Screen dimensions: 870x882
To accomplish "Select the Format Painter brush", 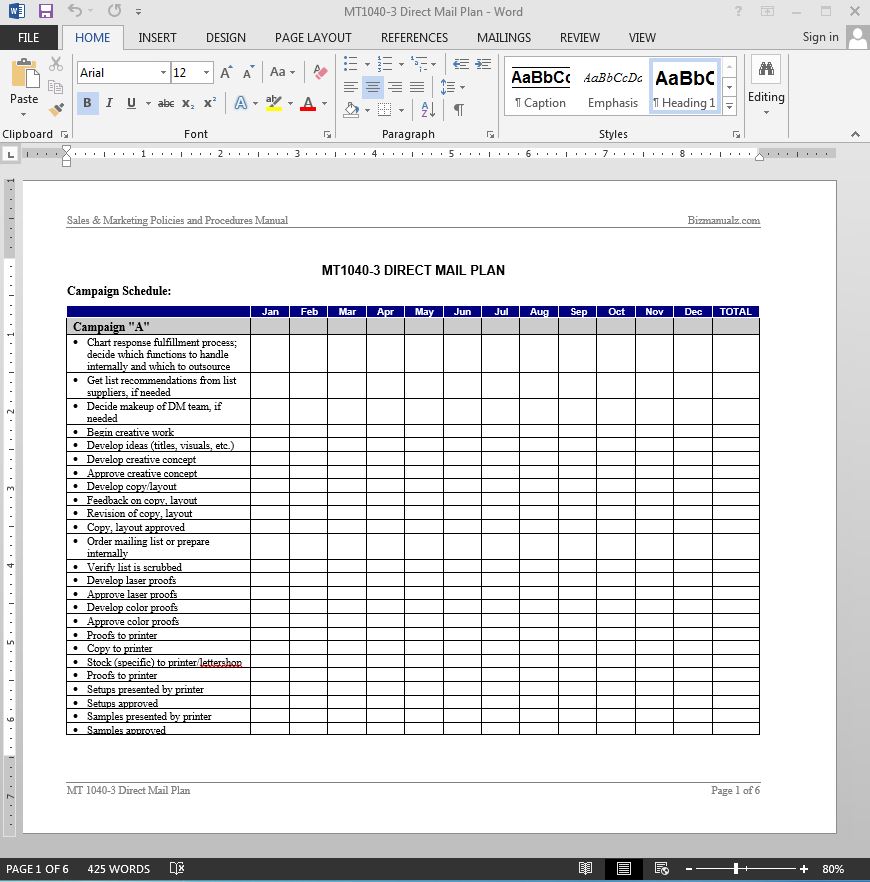I will 56,109.
